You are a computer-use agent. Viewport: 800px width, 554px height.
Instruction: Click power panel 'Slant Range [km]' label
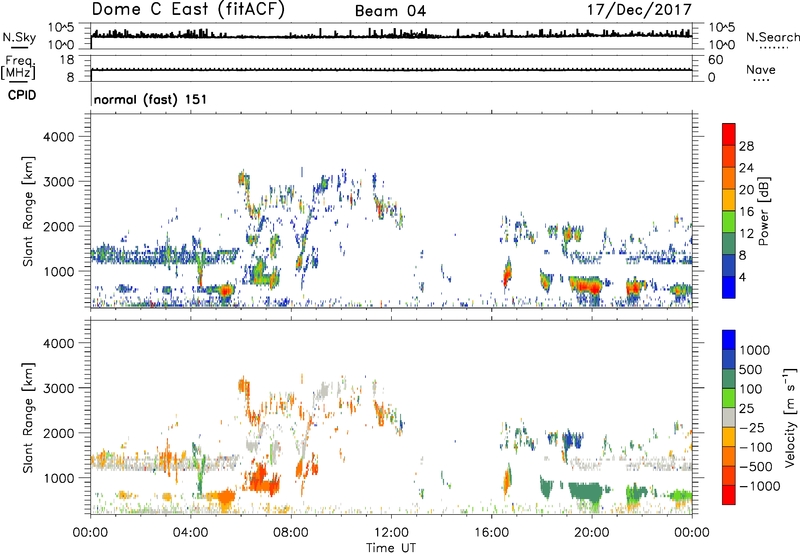[x=28, y=211]
